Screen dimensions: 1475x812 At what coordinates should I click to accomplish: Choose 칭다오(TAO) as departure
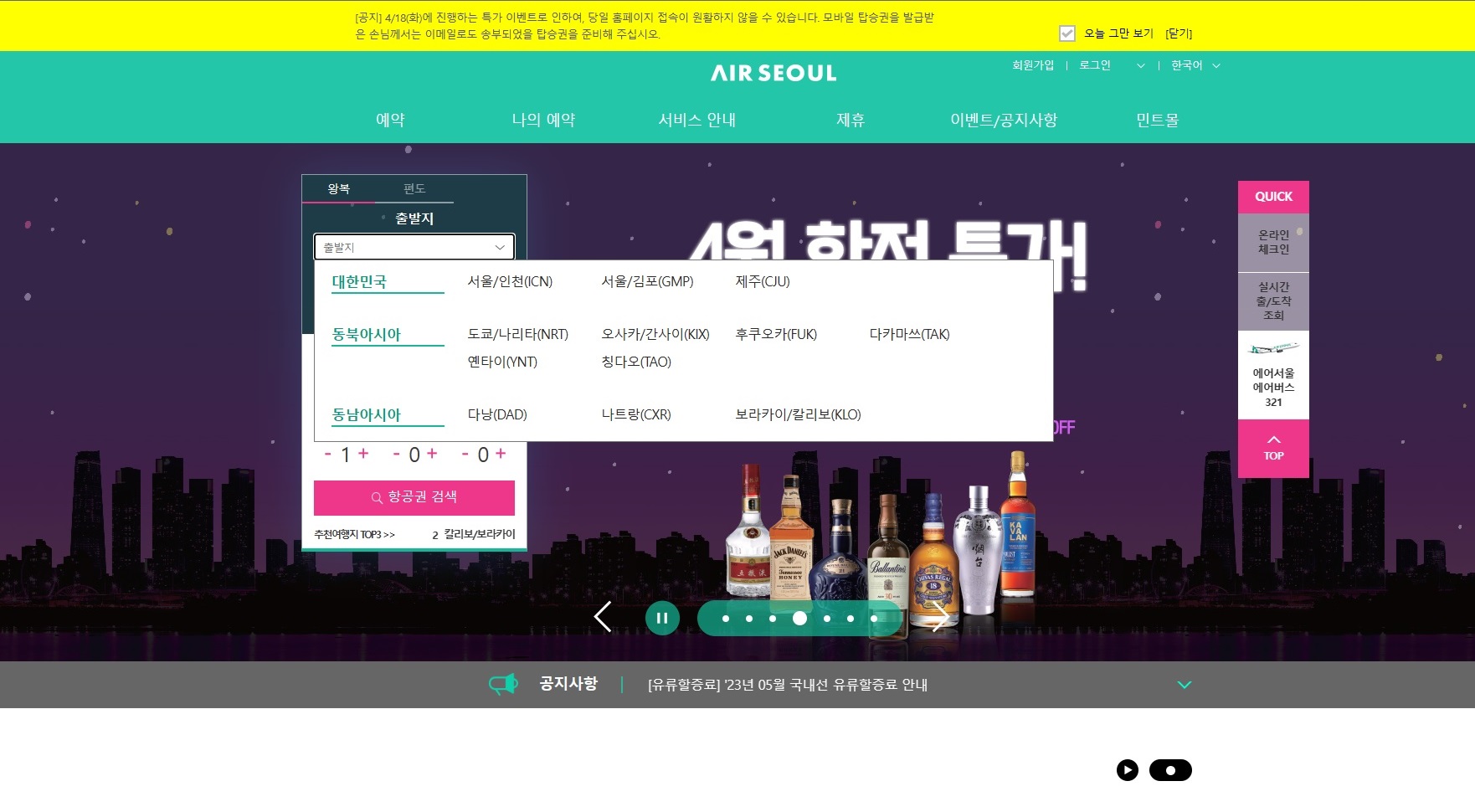pyautogui.click(x=636, y=362)
